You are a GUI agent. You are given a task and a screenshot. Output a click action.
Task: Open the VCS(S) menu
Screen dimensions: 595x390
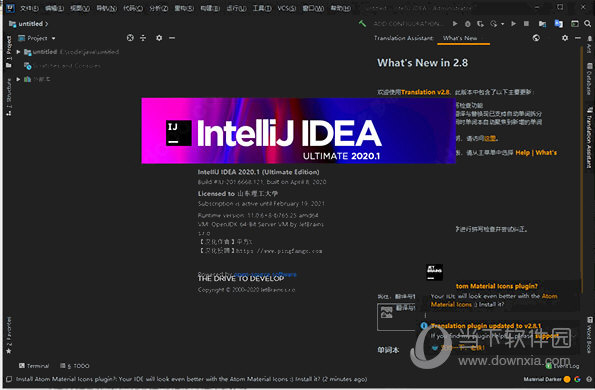click(286, 8)
